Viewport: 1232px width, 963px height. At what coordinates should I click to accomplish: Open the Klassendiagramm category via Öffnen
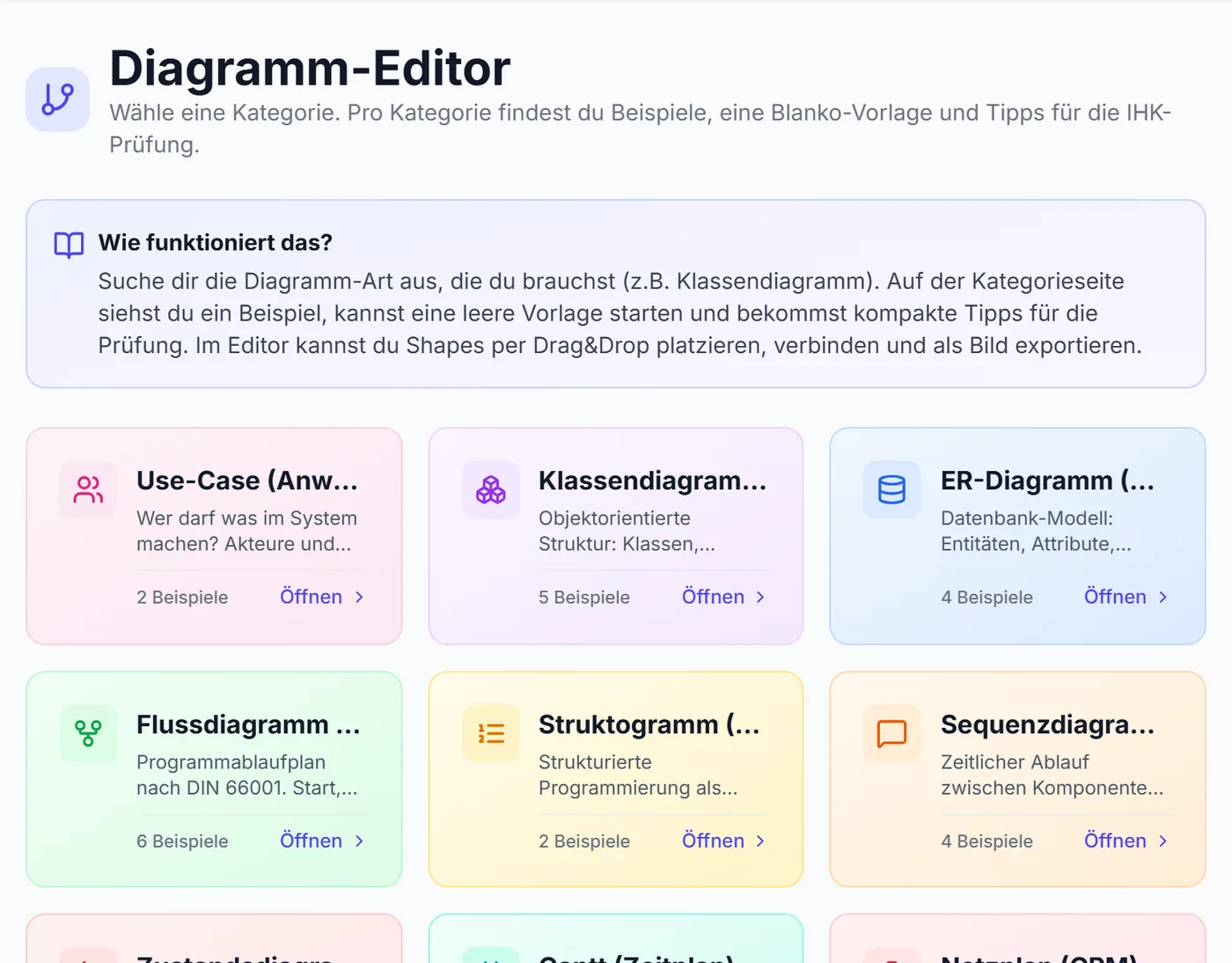[x=724, y=597]
